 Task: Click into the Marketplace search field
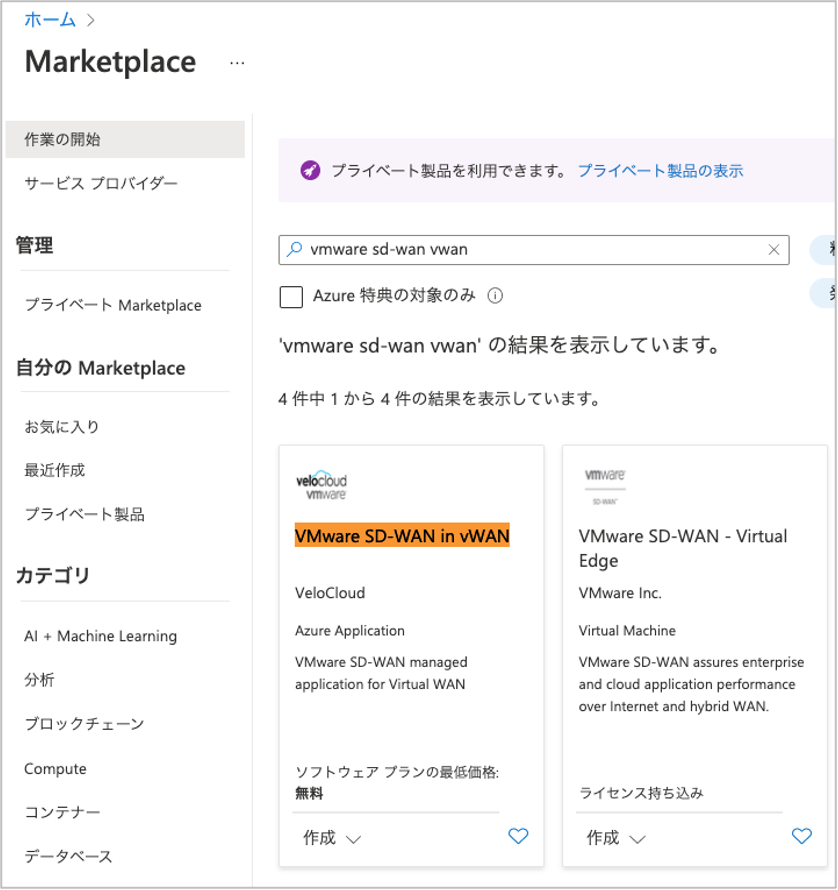pyautogui.click(x=530, y=250)
